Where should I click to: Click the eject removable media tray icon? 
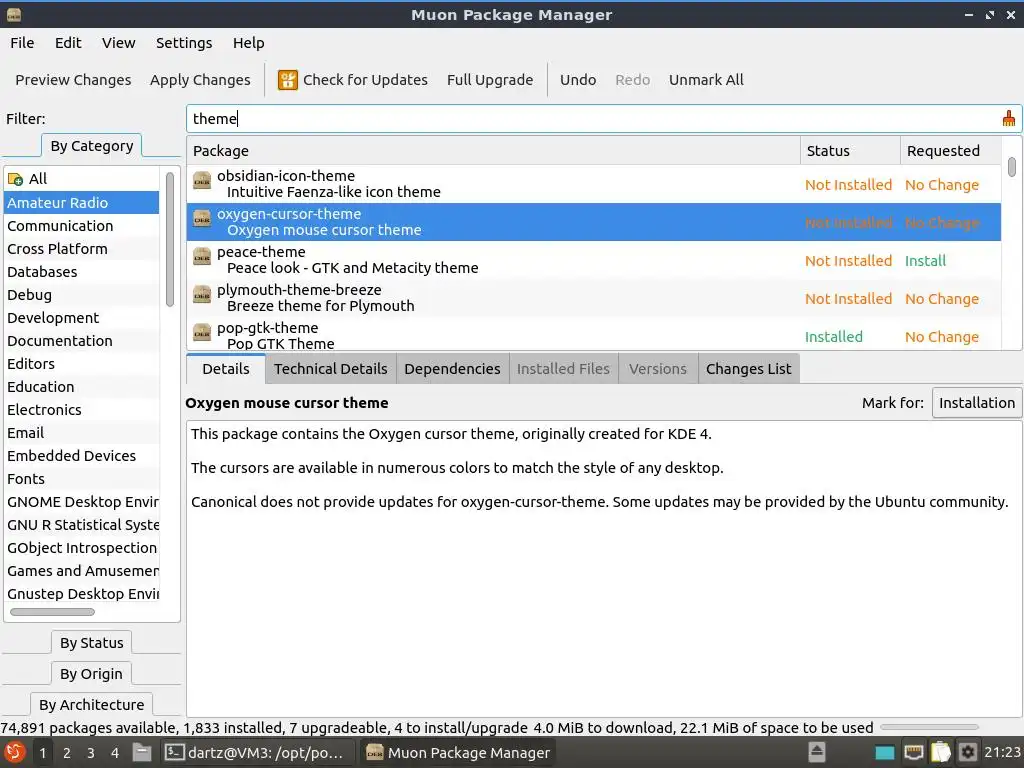816,752
